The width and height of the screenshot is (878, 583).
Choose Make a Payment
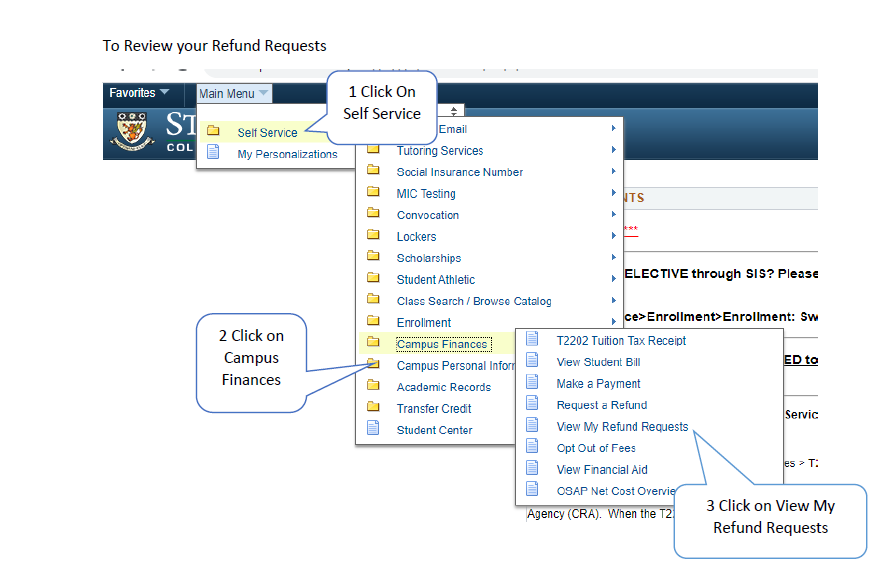coord(598,384)
